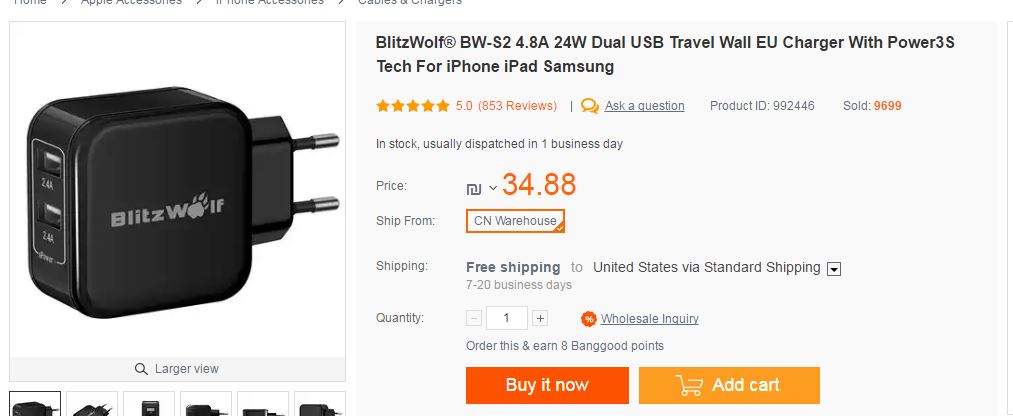Click the Ask a question chat icon
This screenshot has width=1013, height=416.
tap(590, 106)
